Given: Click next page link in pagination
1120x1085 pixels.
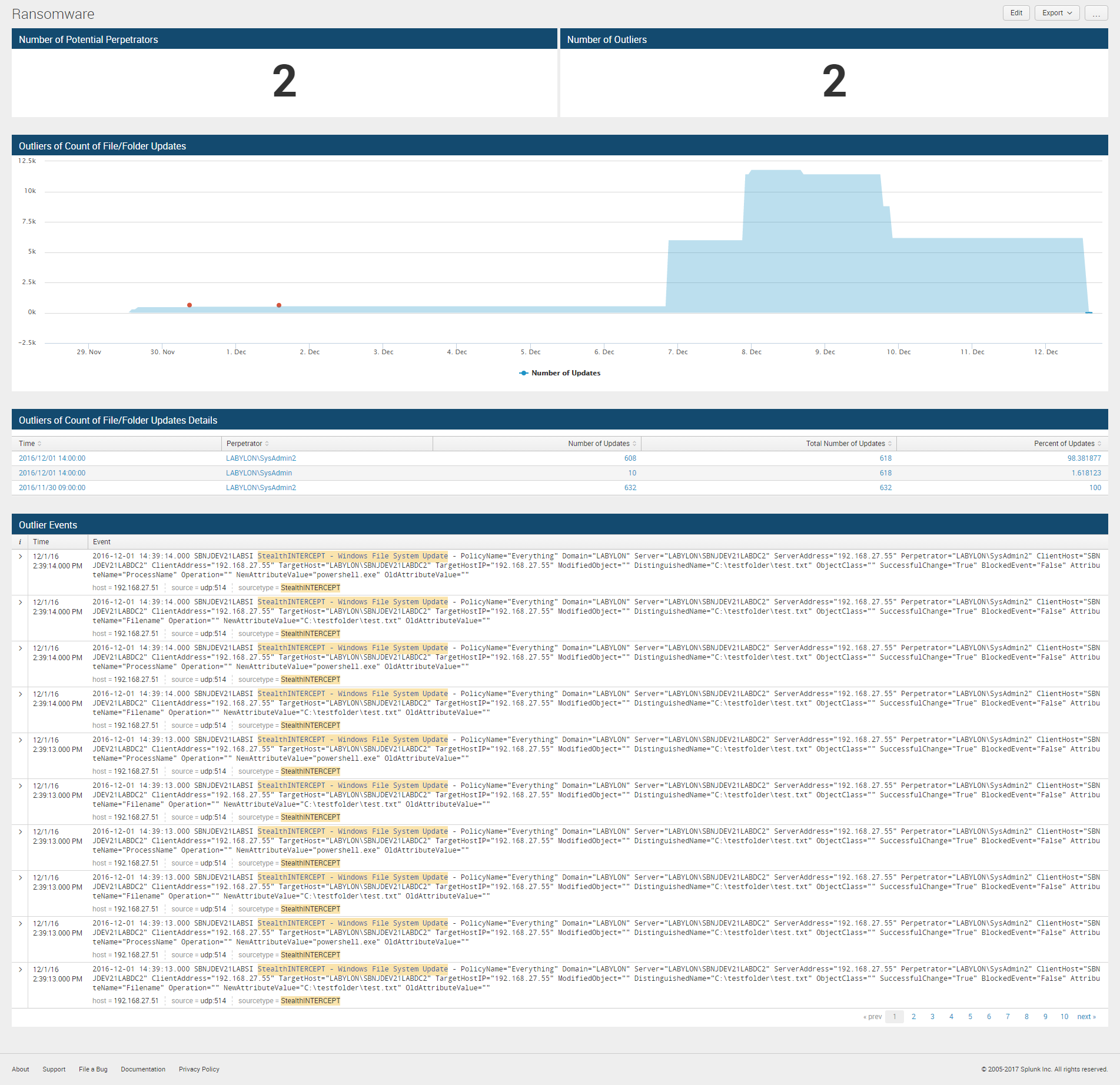Looking at the screenshot, I should (x=1086, y=1017).
